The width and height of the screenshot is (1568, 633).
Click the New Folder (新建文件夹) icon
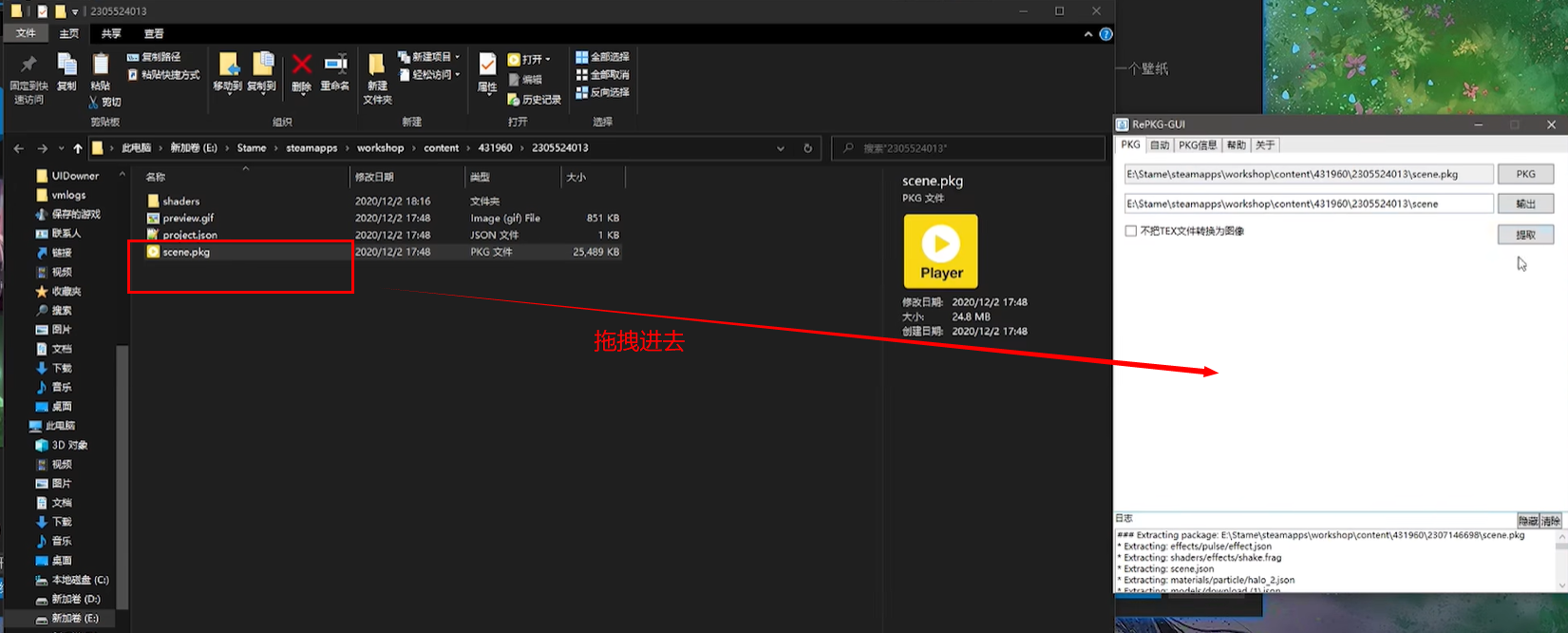[377, 66]
